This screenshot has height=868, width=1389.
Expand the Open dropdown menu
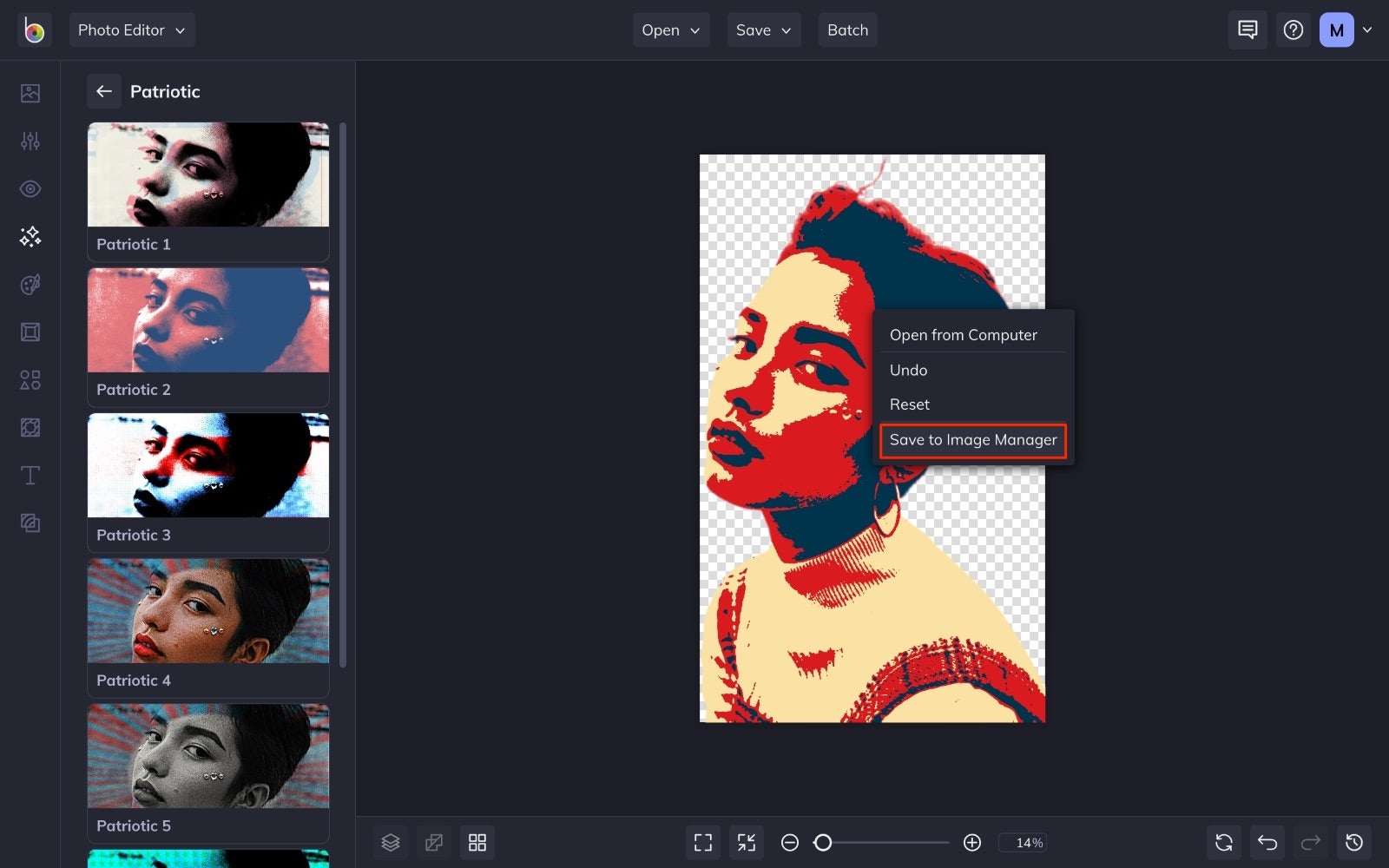[x=671, y=30]
